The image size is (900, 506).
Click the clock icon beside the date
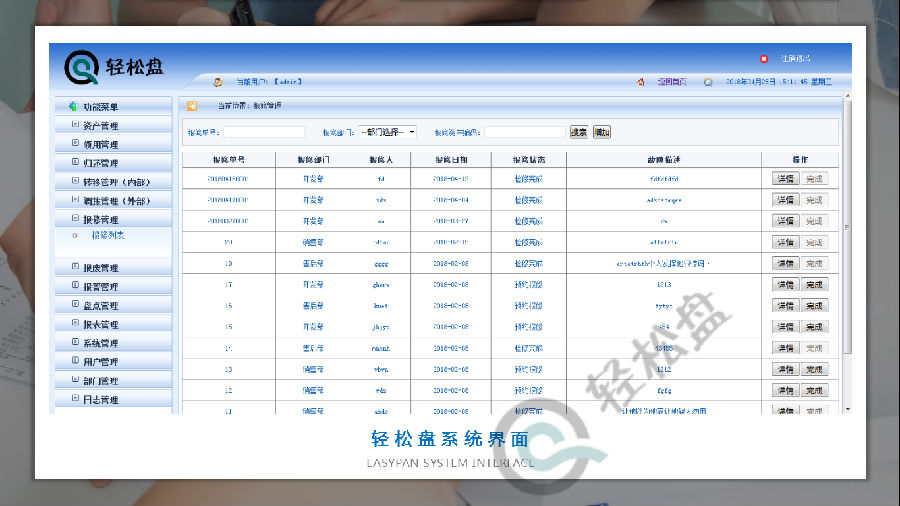coord(708,82)
